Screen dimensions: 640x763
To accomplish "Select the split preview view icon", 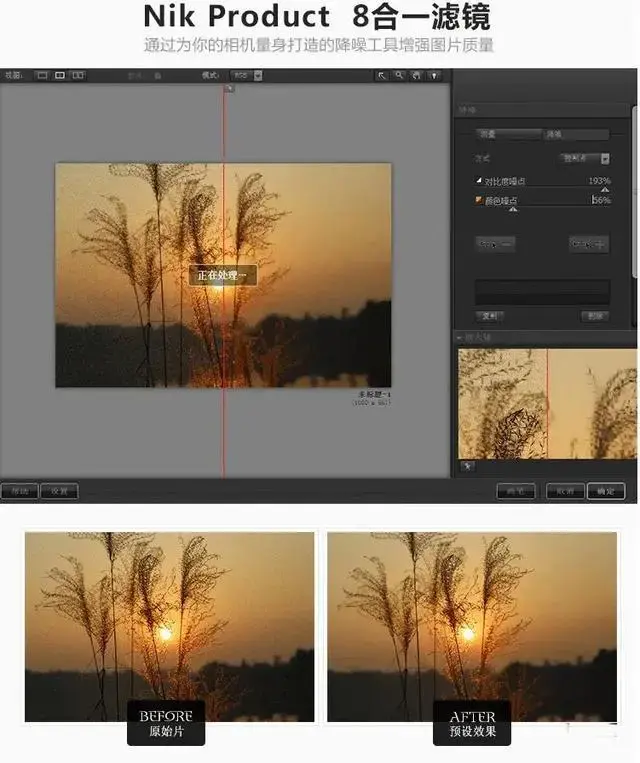I will pyautogui.click(x=60, y=75).
